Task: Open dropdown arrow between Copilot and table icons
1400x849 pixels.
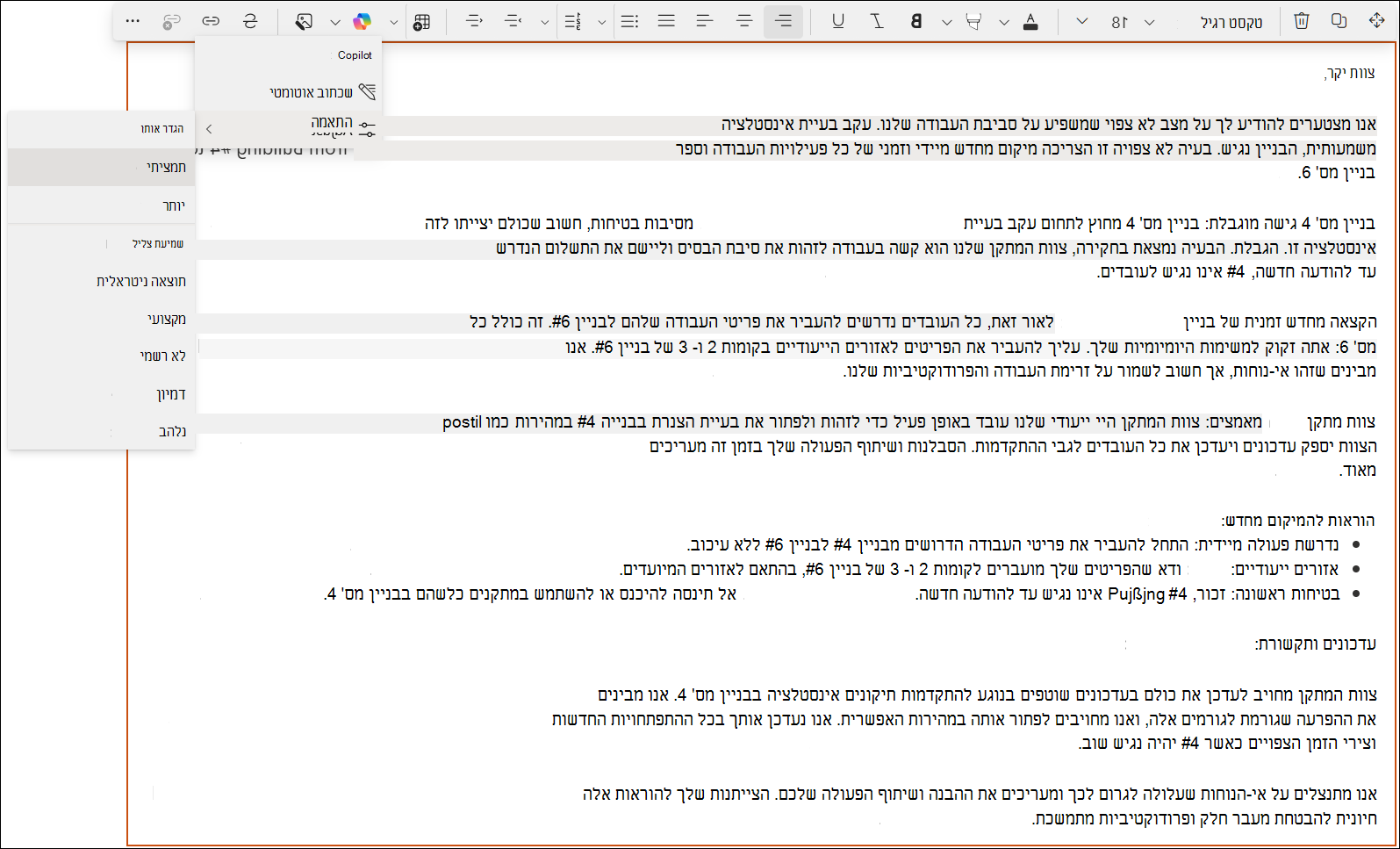Action: point(393,22)
